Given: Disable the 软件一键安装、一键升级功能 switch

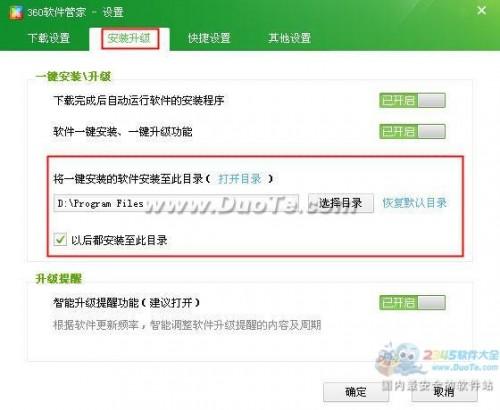Looking at the screenshot, I should pyautogui.click(x=412, y=131).
